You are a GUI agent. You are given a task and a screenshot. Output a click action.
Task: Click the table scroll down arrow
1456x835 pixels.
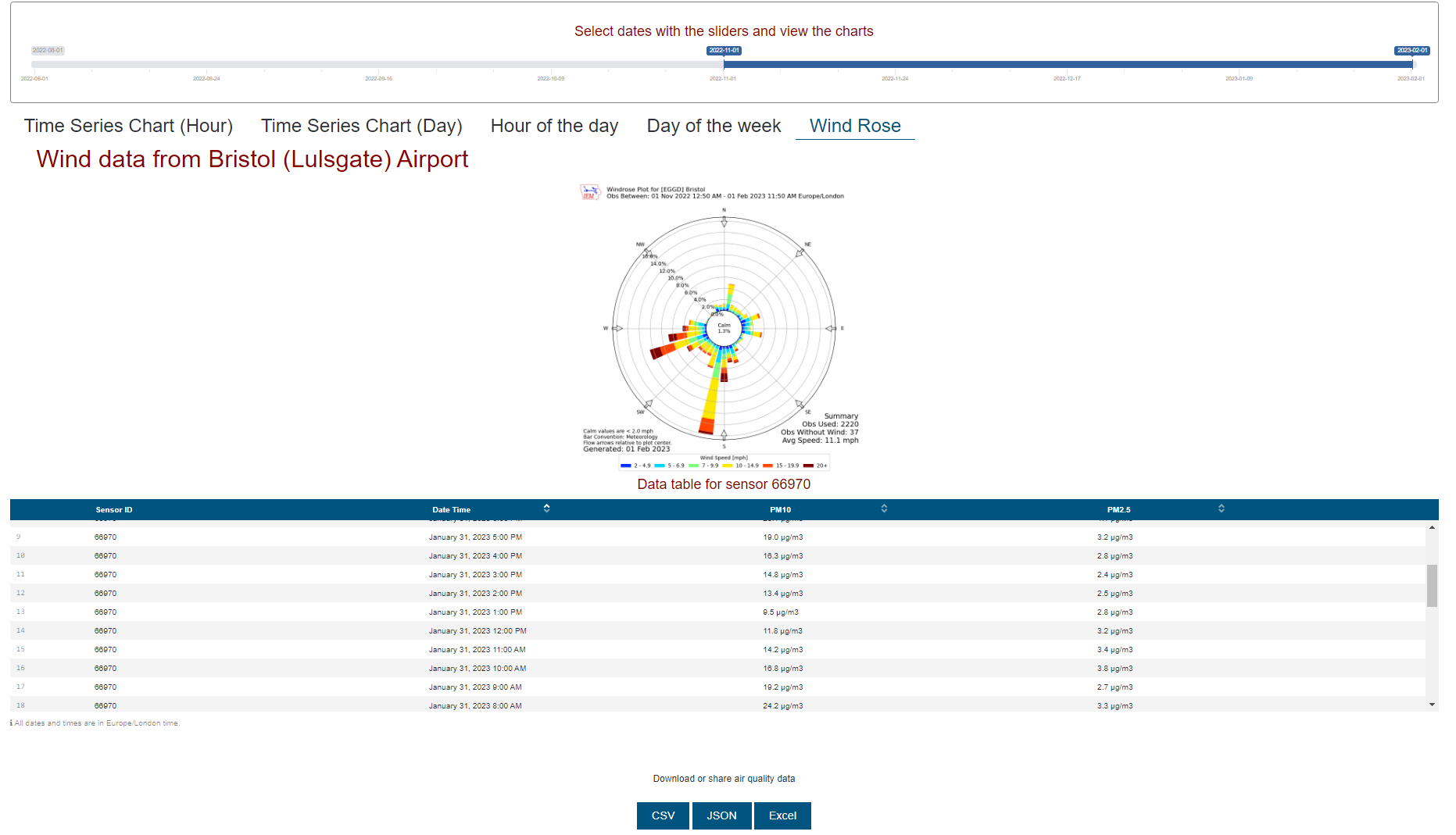1432,705
